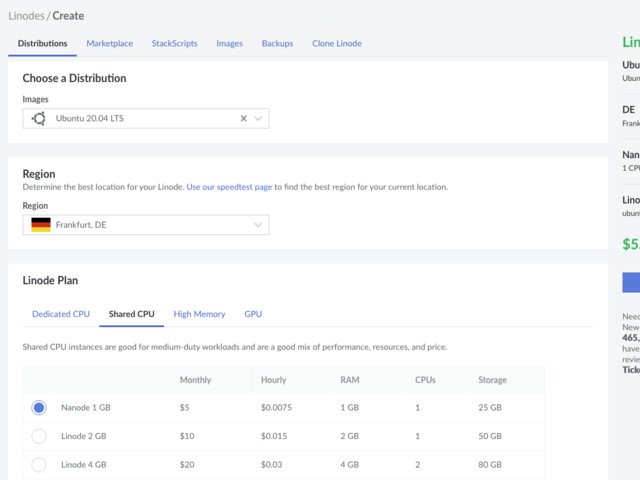
Task: Click the CPUs column header
Action: point(425,380)
